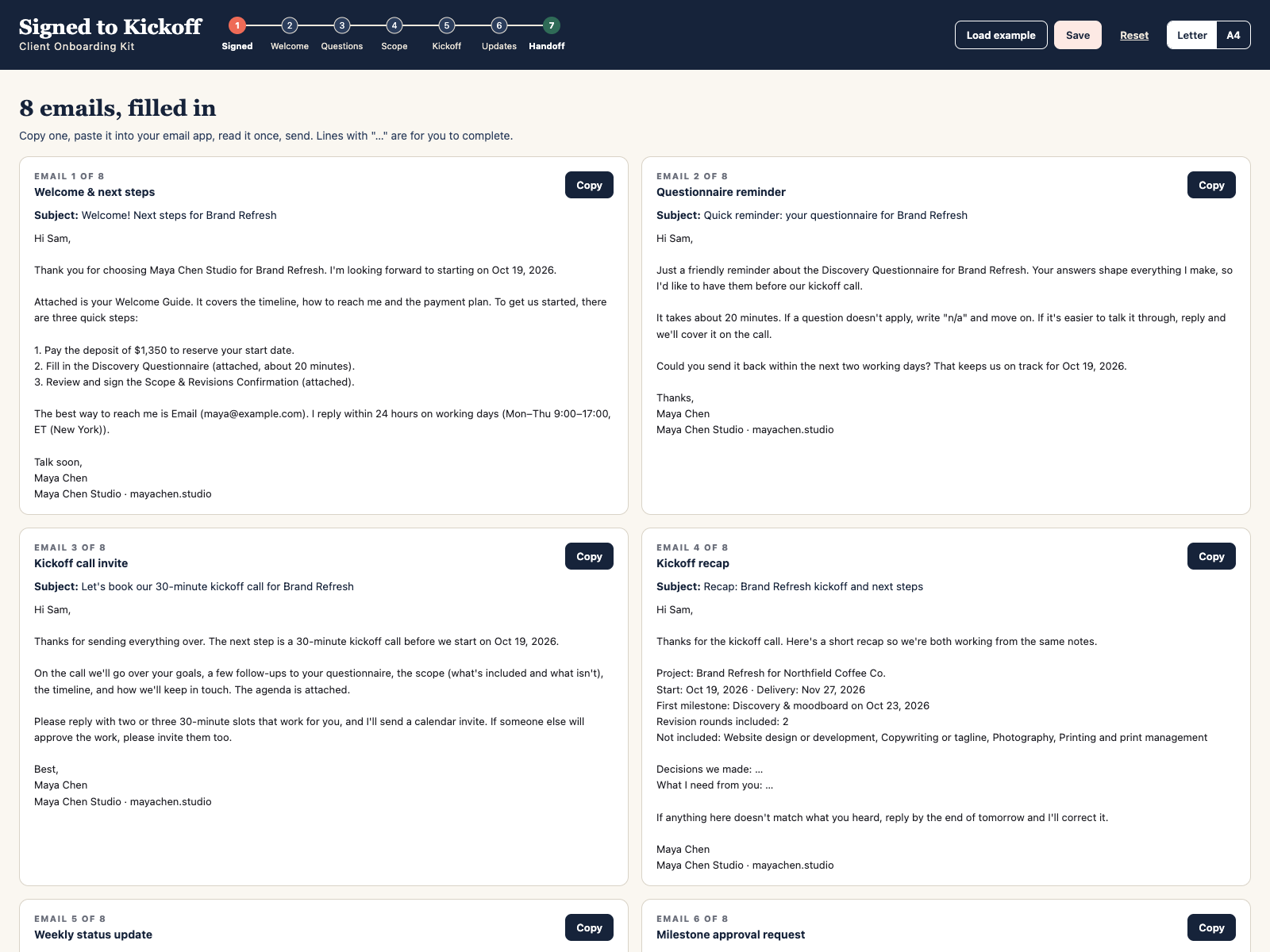Image resolution: width=1270 pixels, height=952 pixels.
Task: Click the '8 emails, filled in' heading
Action: [x=117, y=108]
